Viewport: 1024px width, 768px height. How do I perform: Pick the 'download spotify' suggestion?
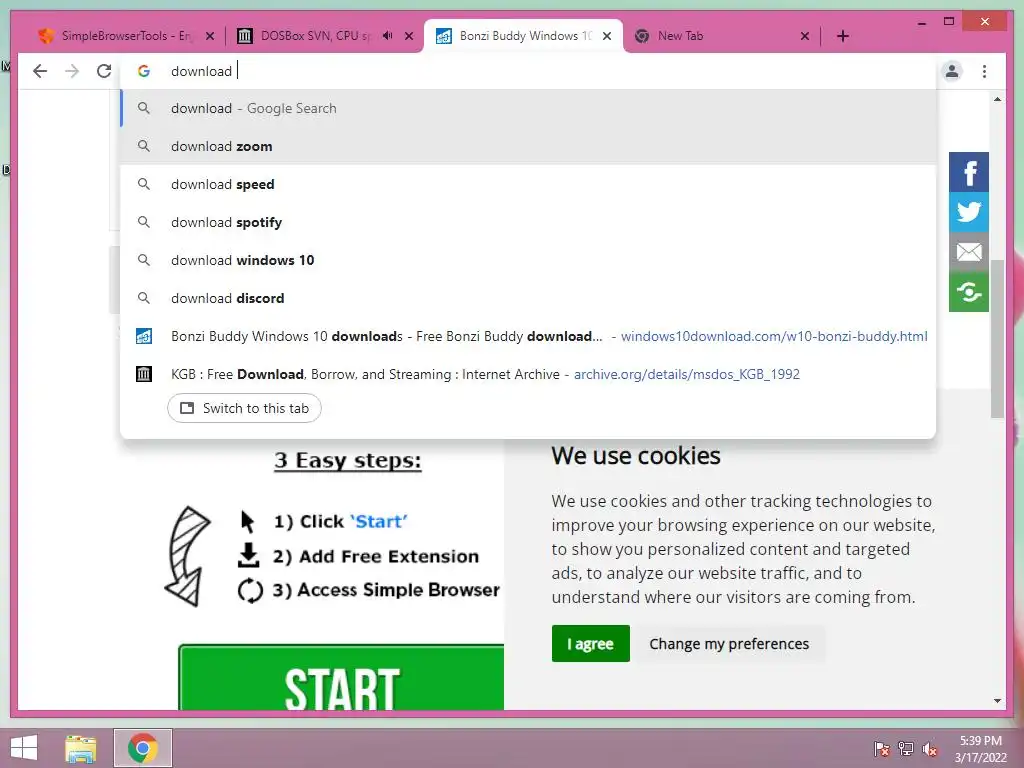[x=528, y=222]
